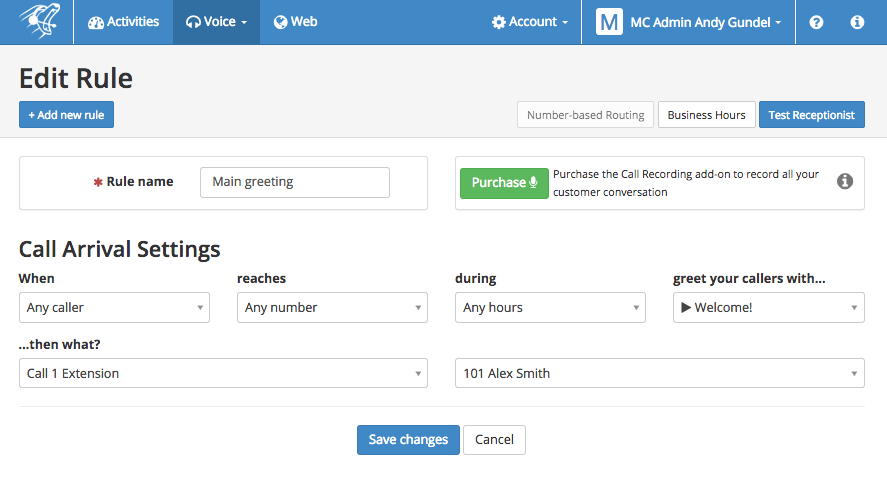The height and width of the screenshot is (479, 887).
Task: Click the info icon in top navigation bar
Action: coord(857,22)
